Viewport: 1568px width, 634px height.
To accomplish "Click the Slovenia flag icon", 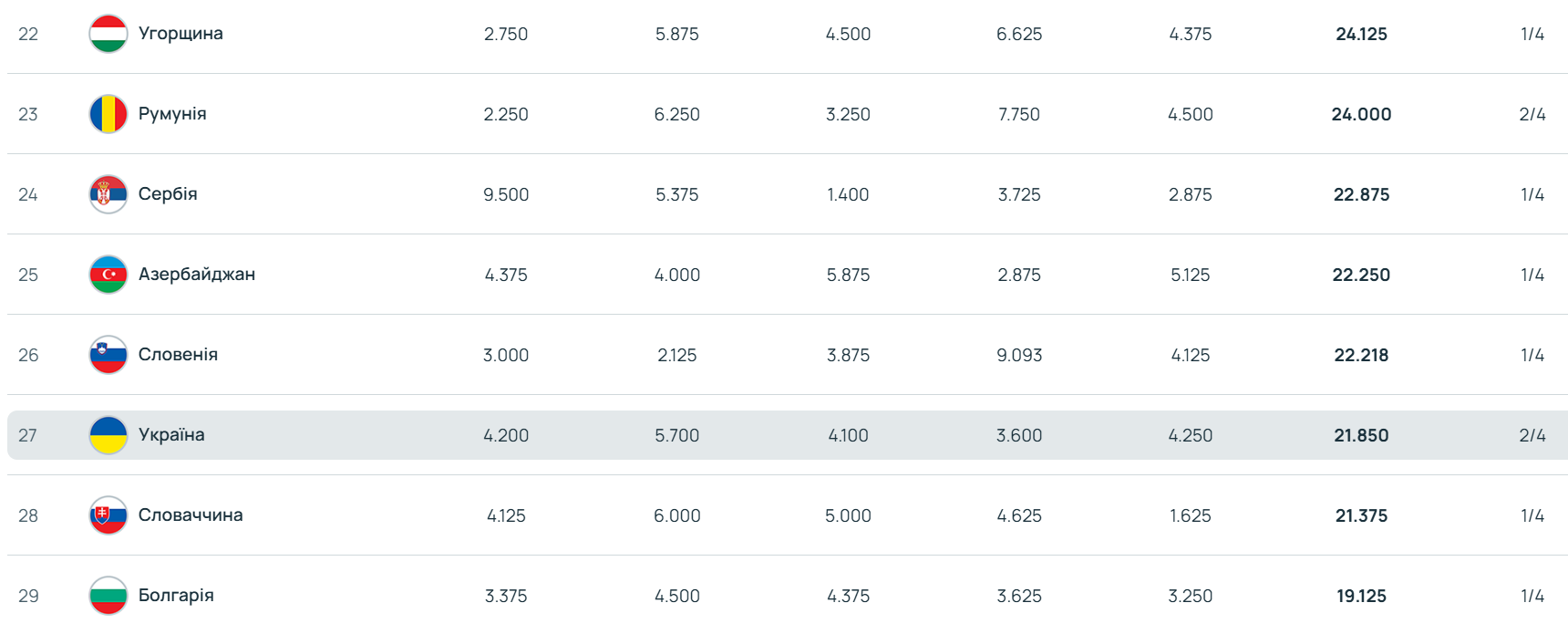I will click(x=108, y=355).
